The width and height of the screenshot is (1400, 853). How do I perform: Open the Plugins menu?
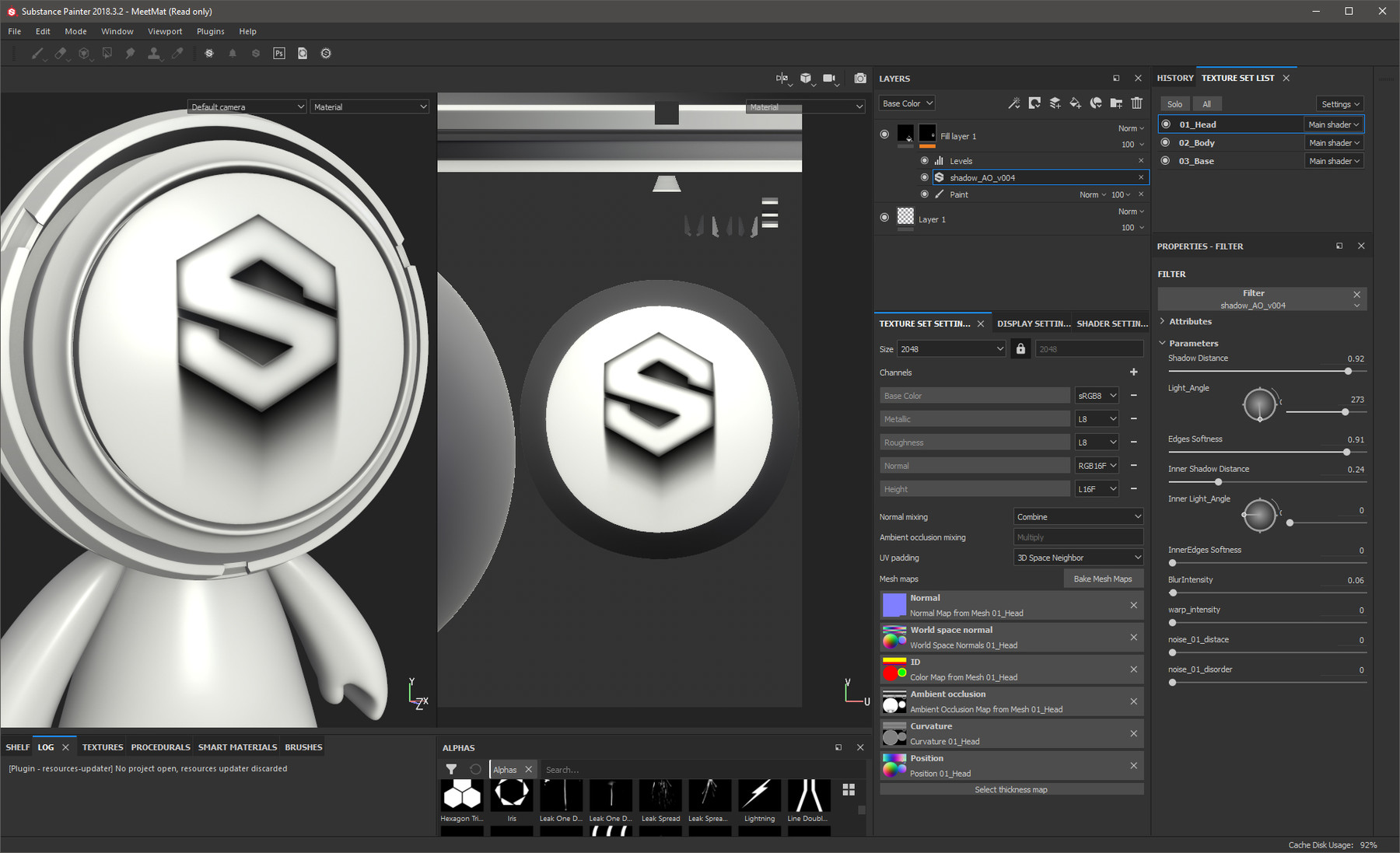click(210, 32)
